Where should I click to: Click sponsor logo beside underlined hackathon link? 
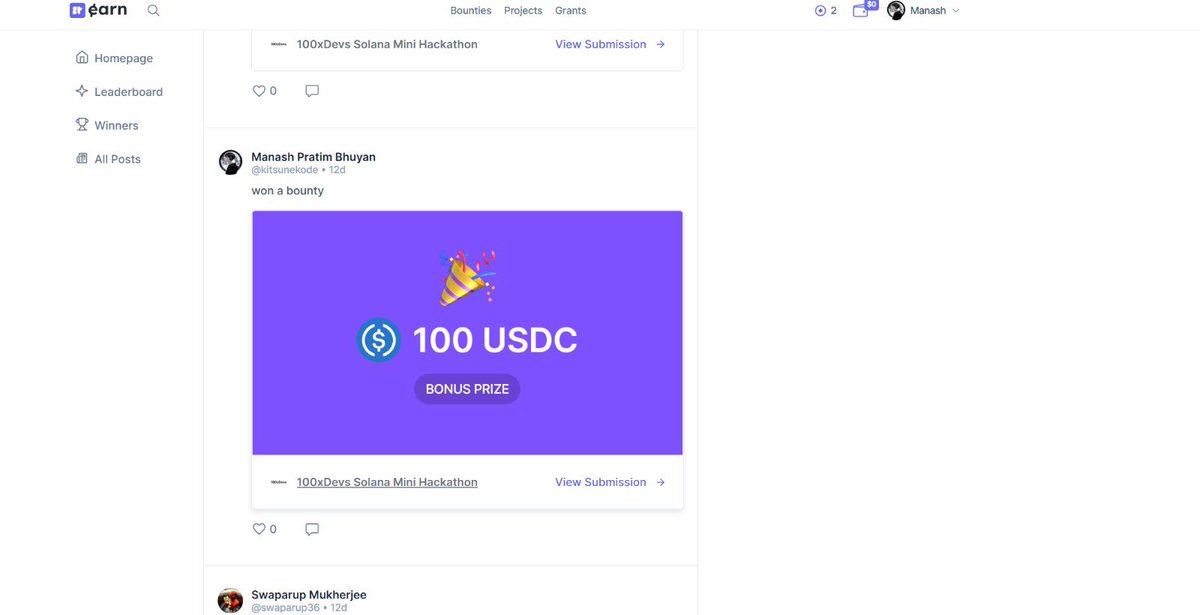coord(278,482)
